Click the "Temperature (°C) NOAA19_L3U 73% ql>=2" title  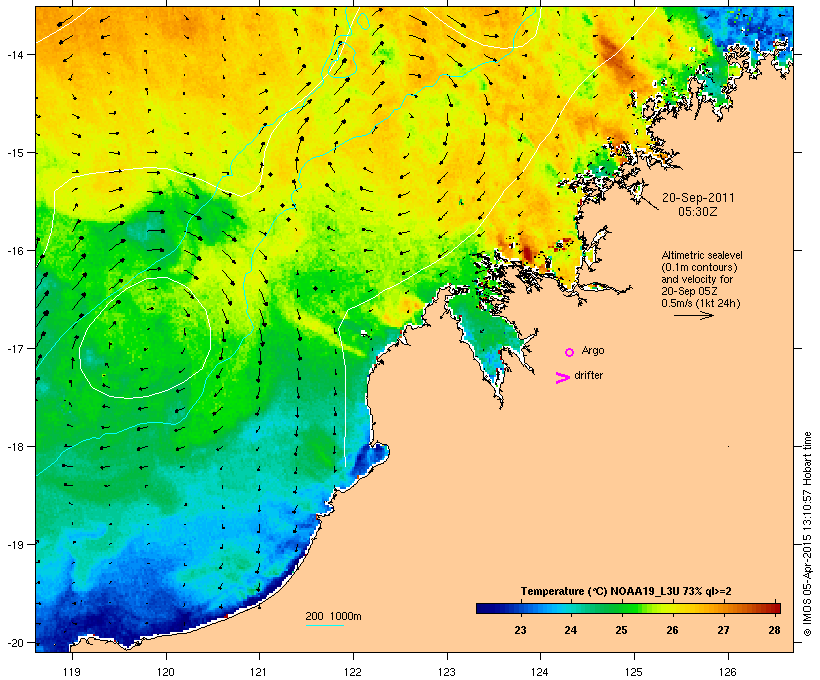tap(626, 591)
